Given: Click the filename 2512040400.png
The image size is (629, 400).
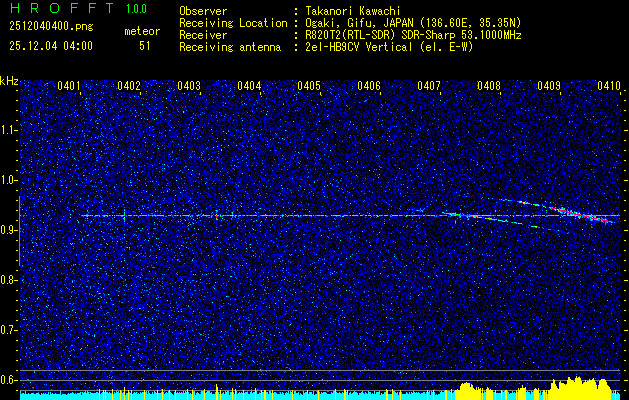Looking at the screenshot, I should (51, 27).
